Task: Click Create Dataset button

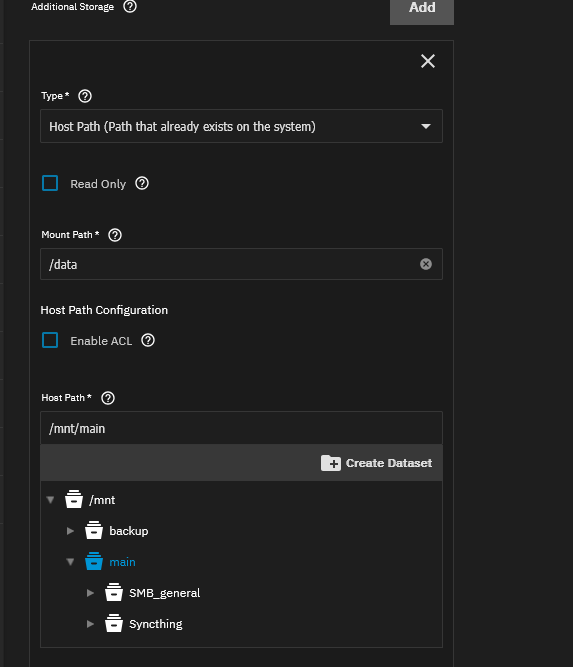Action: coord(376,463)
